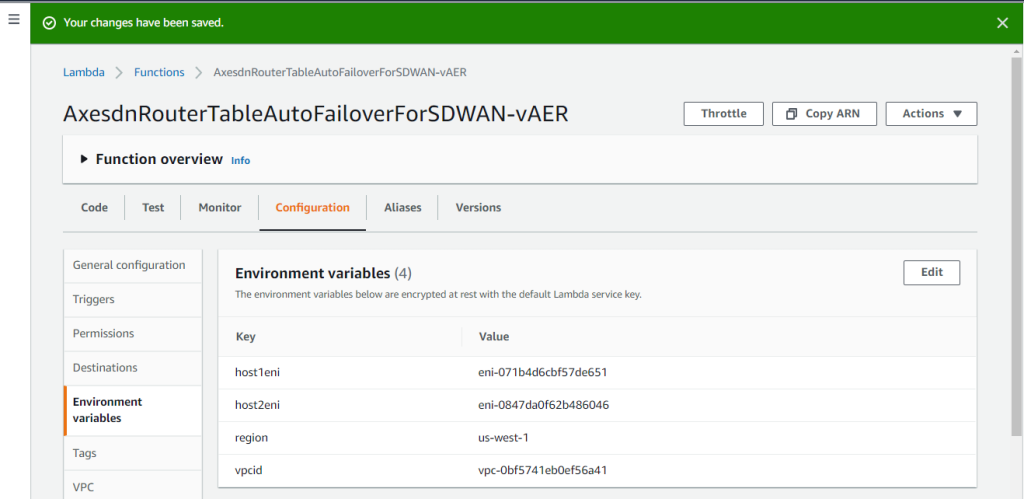Open the Versions tab
1024x499 pixels.
(x=478, y=207)
